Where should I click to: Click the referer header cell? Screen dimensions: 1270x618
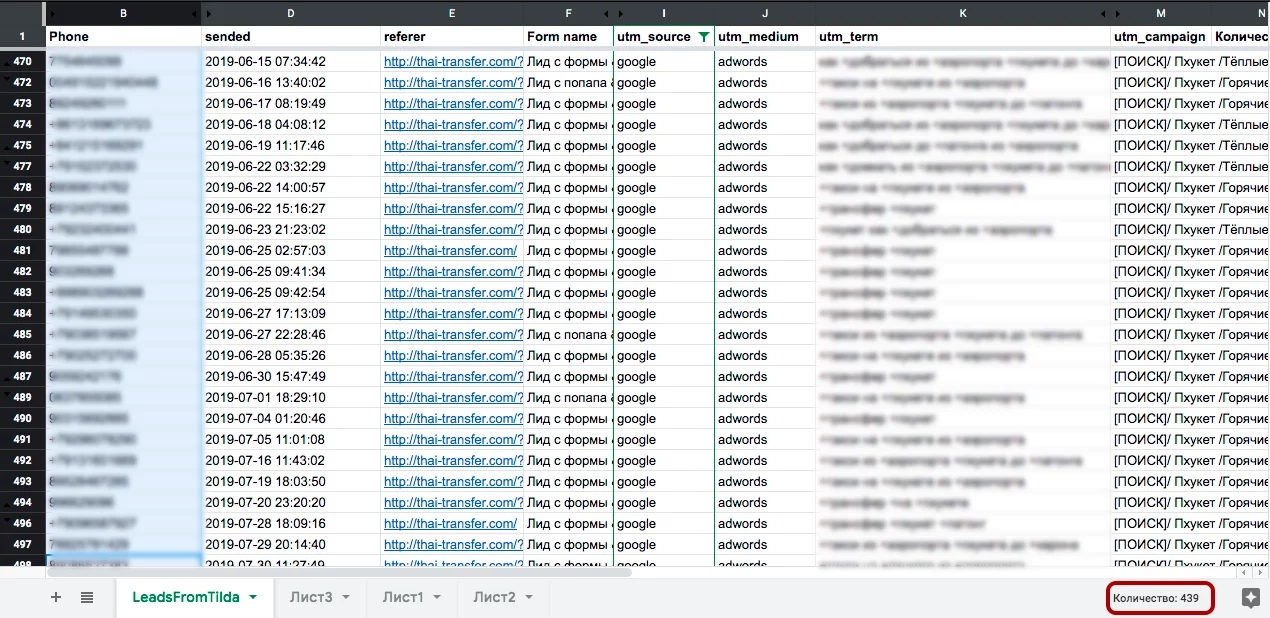point(452,37)
